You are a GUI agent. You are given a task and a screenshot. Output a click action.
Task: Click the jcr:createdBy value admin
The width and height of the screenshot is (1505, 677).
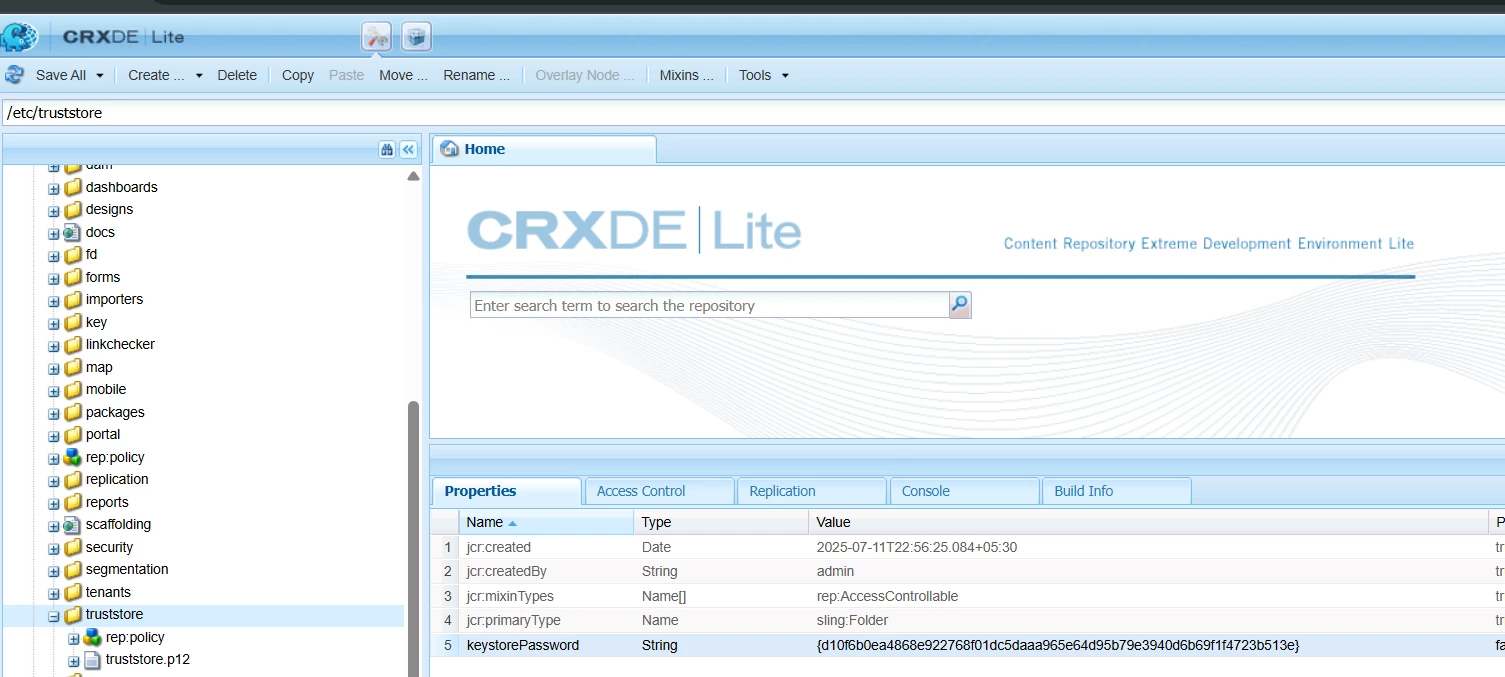(x=836, y=571)
